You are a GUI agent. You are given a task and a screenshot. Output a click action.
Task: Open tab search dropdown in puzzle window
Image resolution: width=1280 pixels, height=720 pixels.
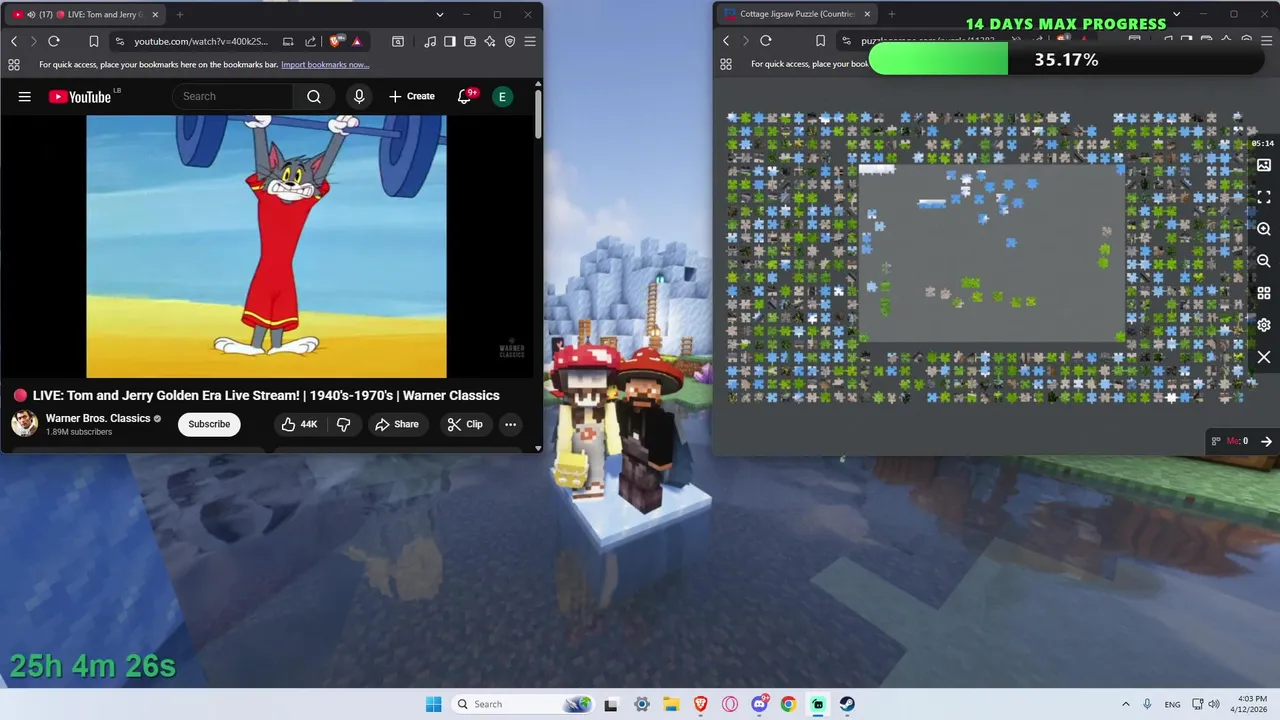[x=1176, y=15]
